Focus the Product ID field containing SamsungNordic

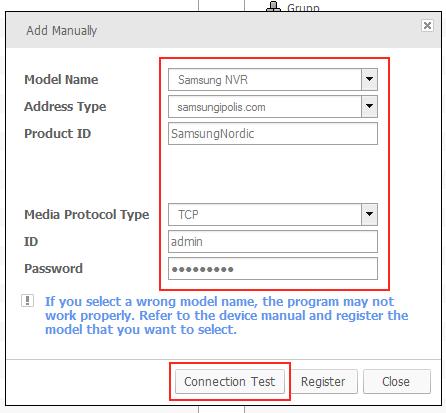273,134
